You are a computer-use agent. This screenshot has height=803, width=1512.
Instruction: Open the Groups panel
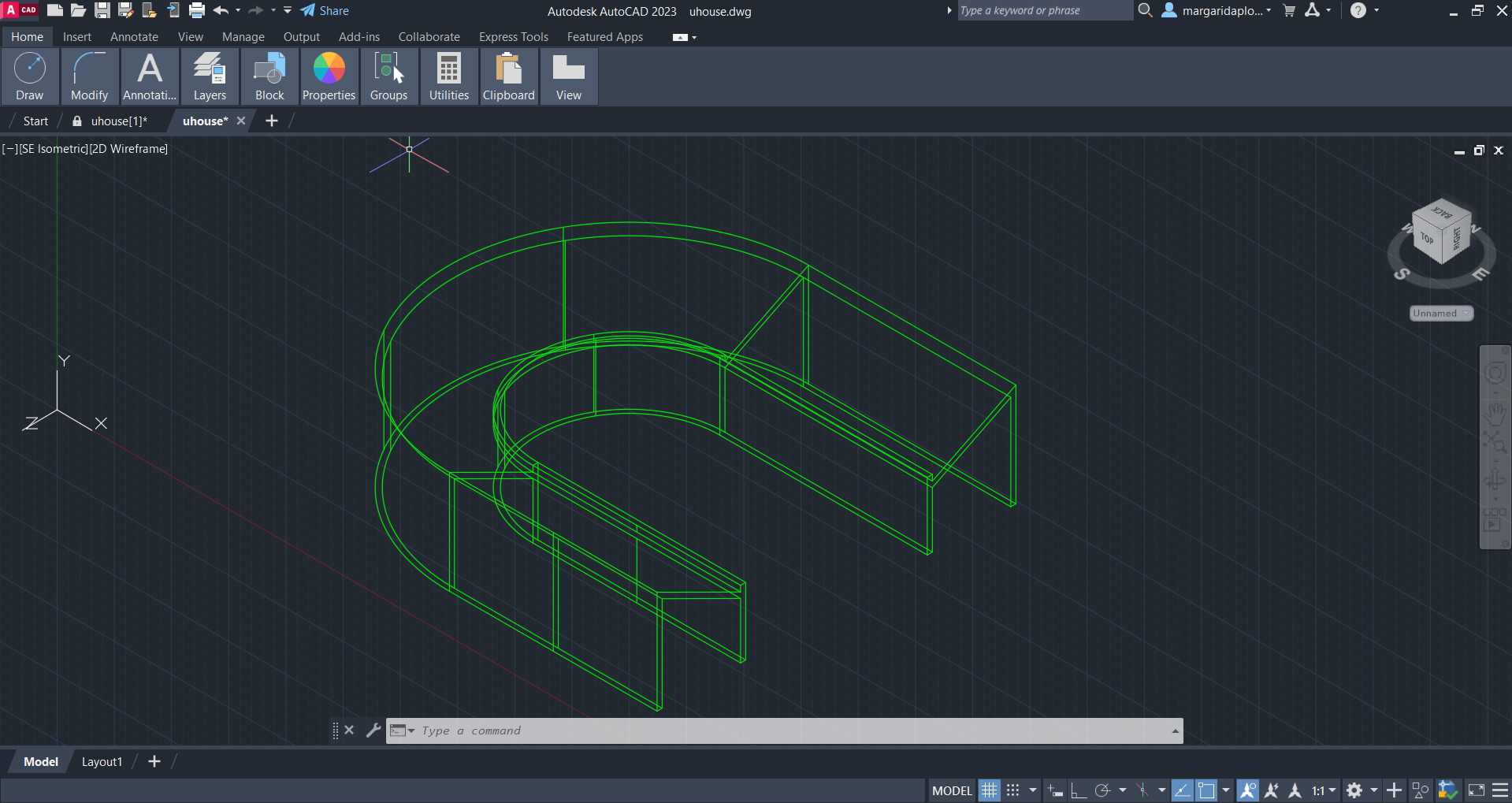coord(388,76)
